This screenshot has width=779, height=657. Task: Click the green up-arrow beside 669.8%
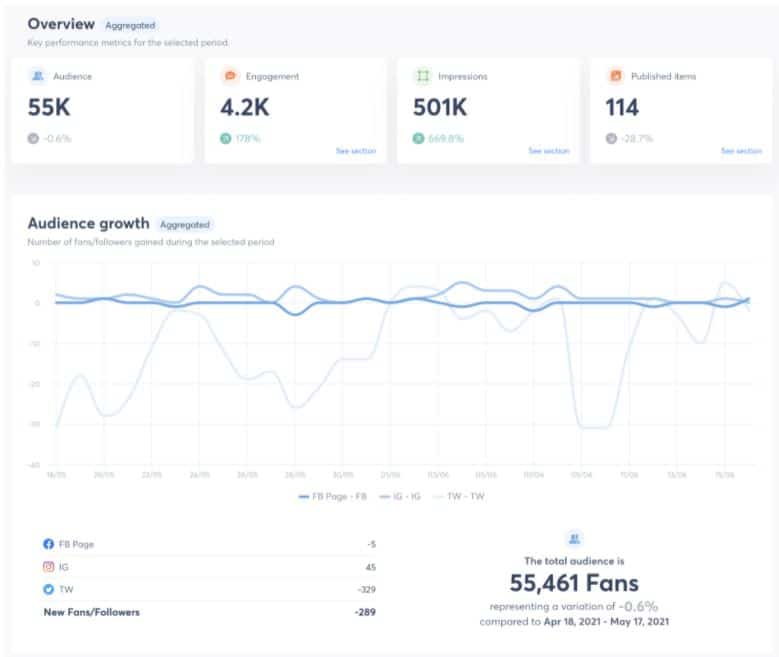click(x=418, y=139)
